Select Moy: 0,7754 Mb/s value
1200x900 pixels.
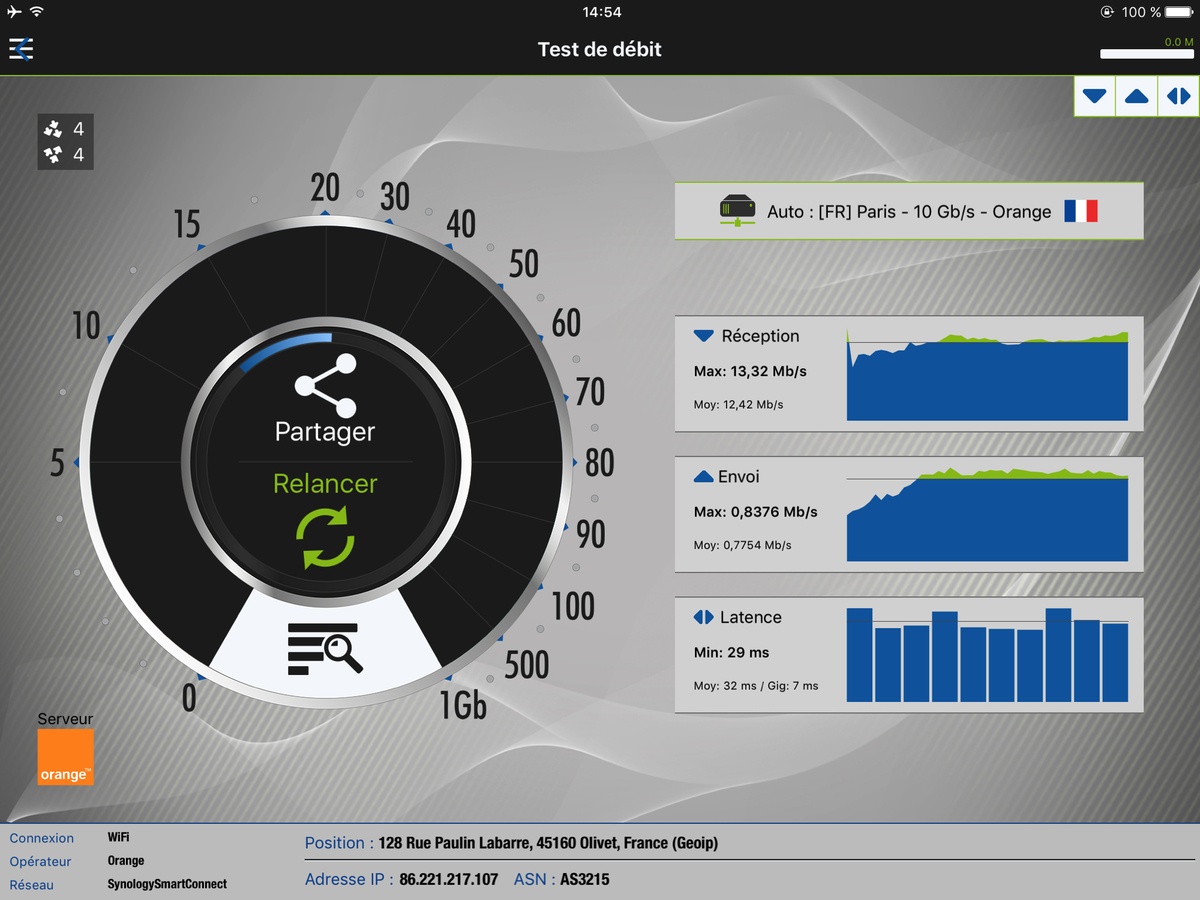tap(742, 545)
